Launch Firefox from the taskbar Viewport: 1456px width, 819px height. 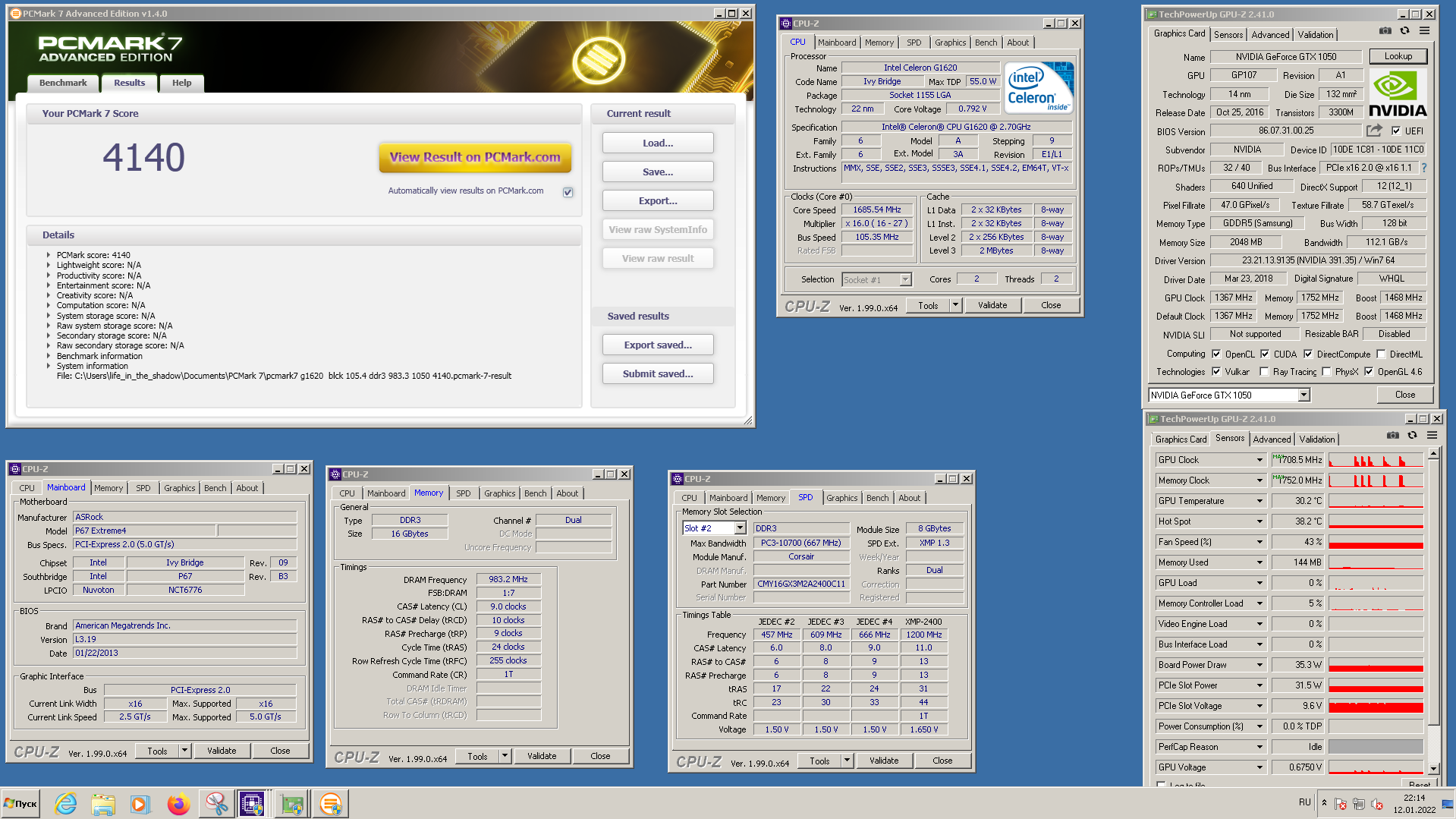coord(178,804)
